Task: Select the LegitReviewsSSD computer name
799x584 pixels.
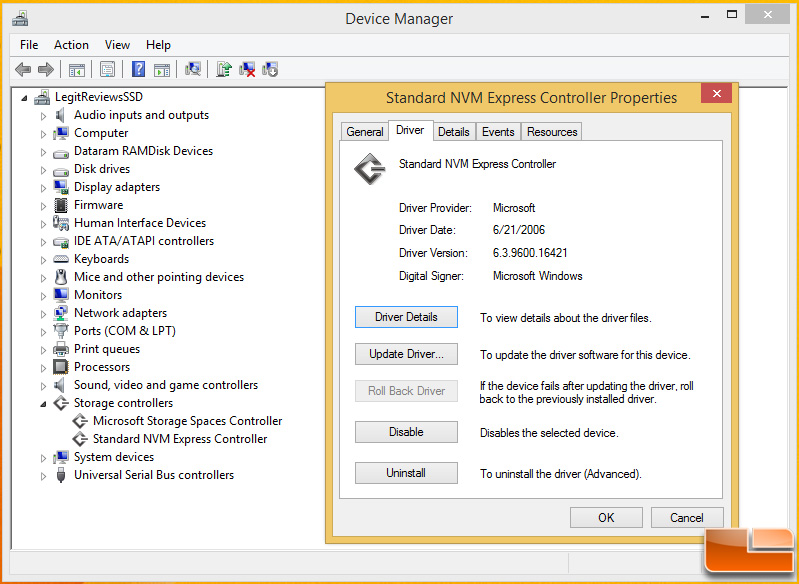Action: pos(99,97)
